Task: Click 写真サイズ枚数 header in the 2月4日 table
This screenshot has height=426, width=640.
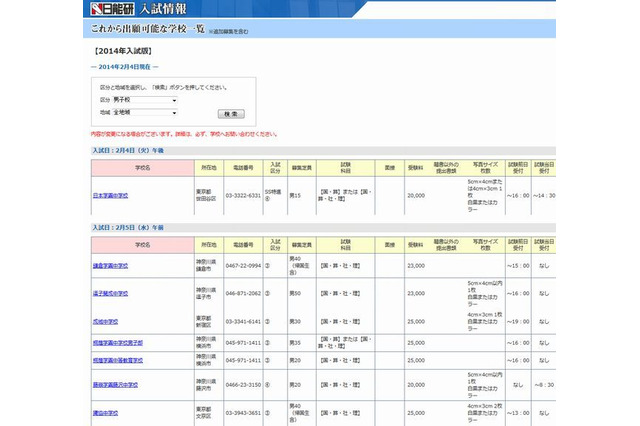Action: 485,168
